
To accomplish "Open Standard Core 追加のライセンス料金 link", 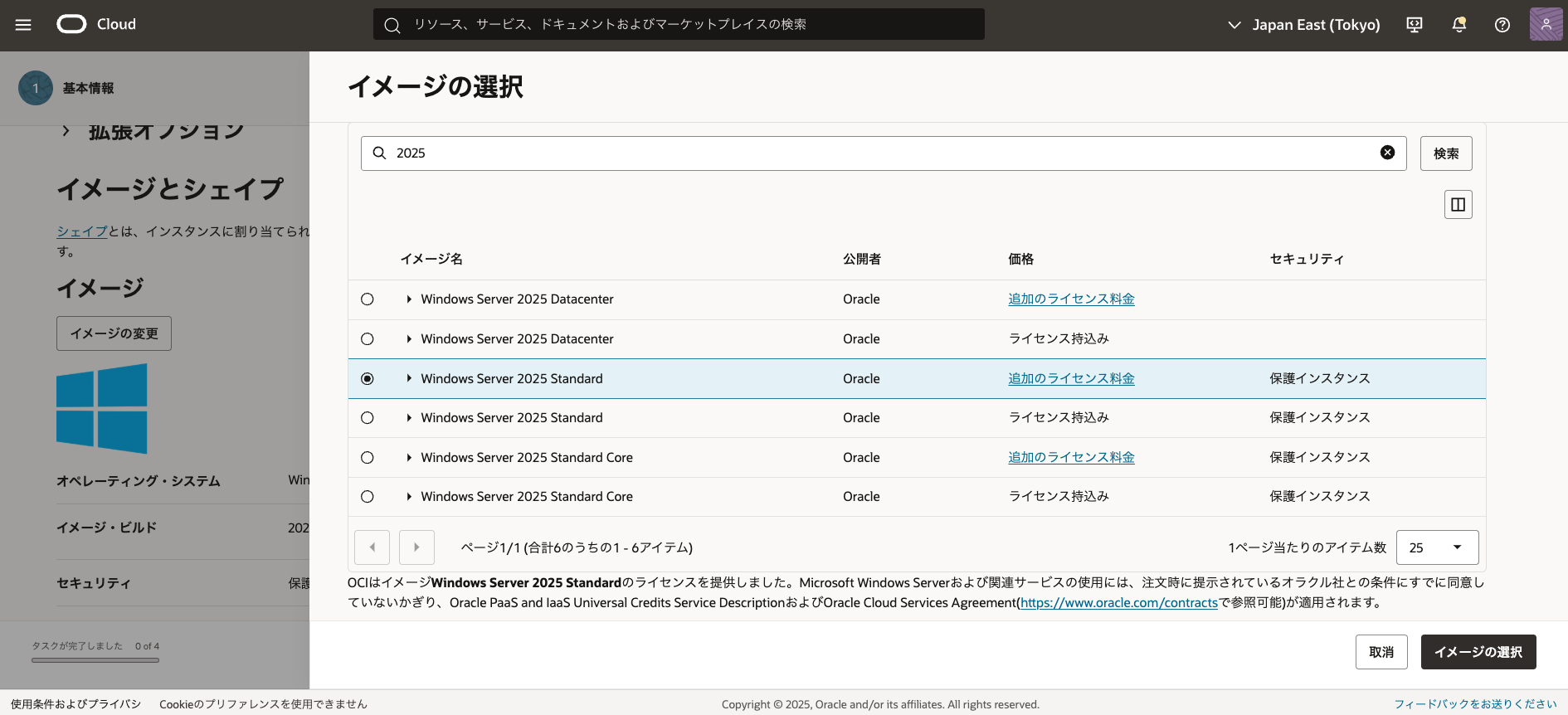I will pos(1071,458).
